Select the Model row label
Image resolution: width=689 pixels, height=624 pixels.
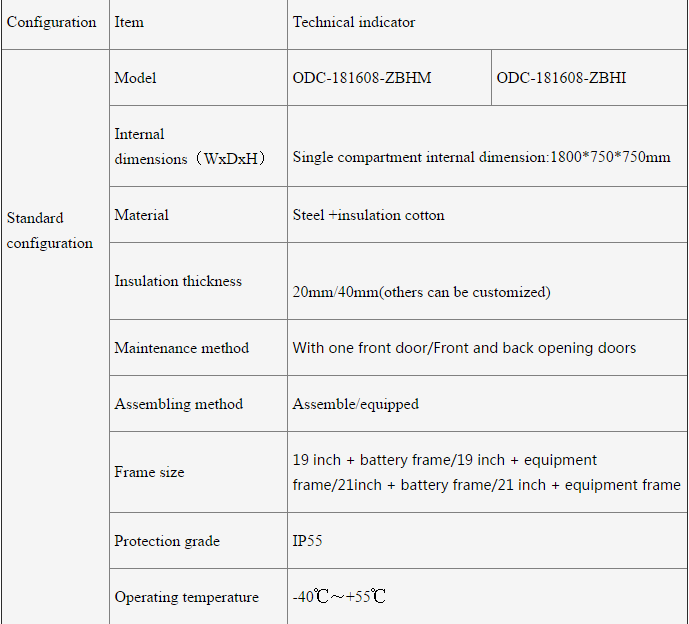click(136, 78)
